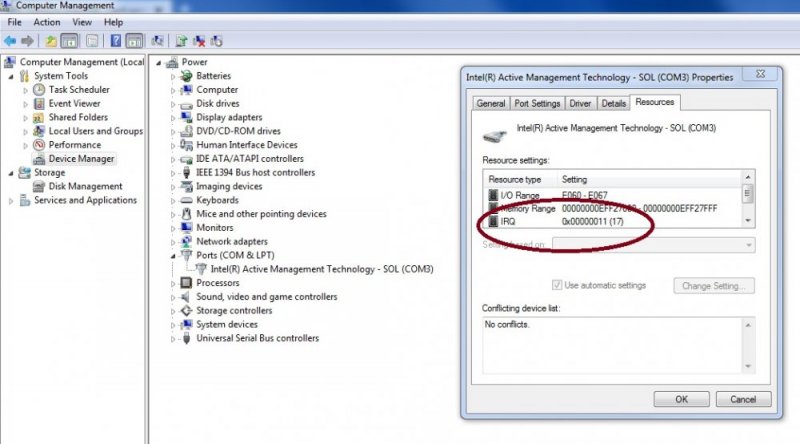This screenshot has height=444, width=800.
Task: Select Network adapters device category
Action: (231, 241)
